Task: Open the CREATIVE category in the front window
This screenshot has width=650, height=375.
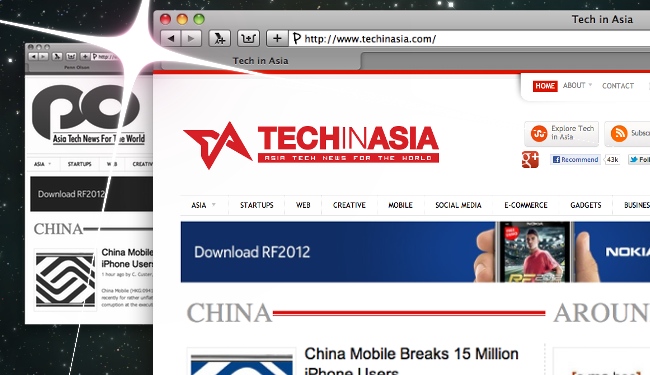Action: click(x=349, y=205)
